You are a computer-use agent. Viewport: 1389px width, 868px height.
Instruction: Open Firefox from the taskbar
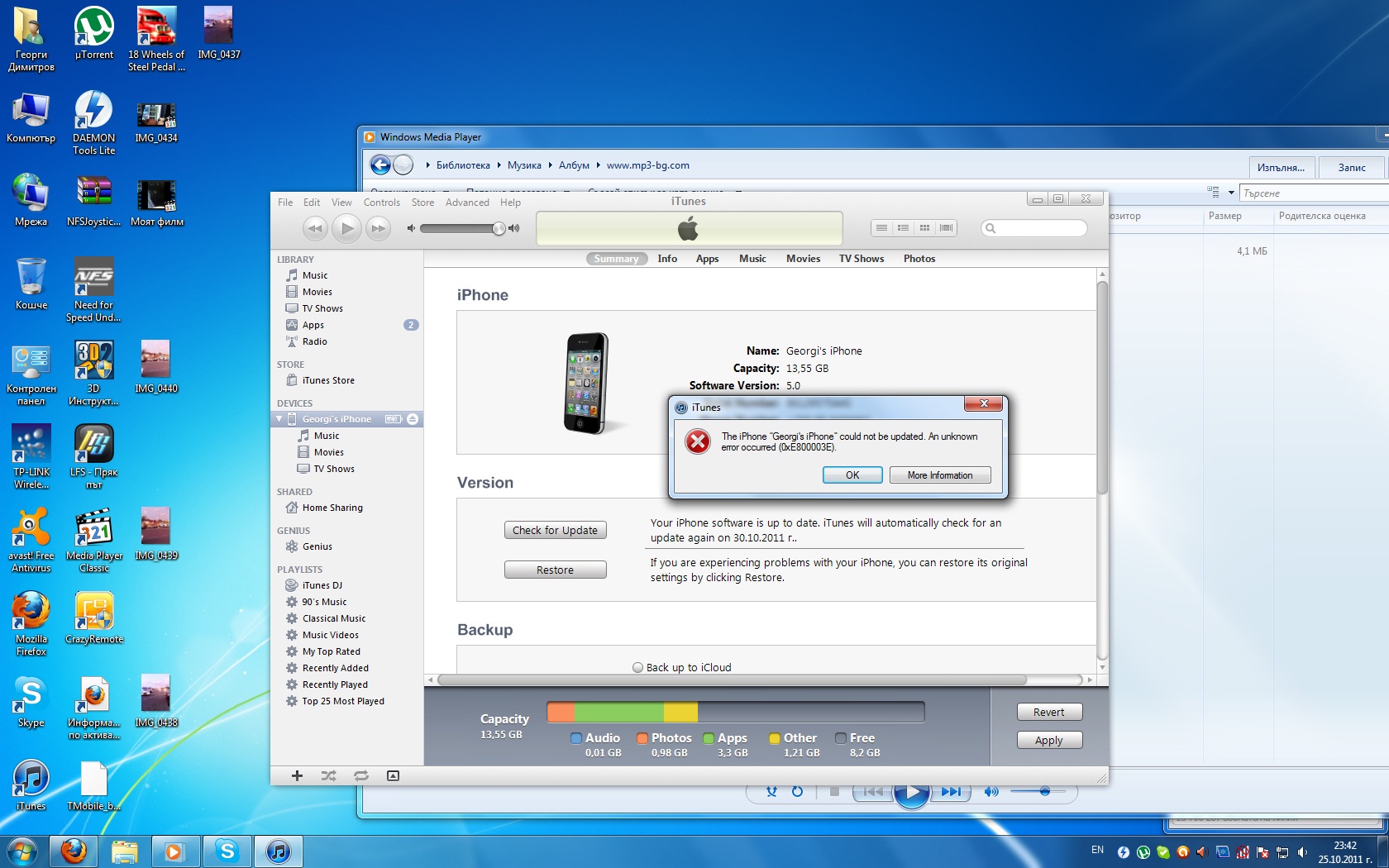click(74, 851)
